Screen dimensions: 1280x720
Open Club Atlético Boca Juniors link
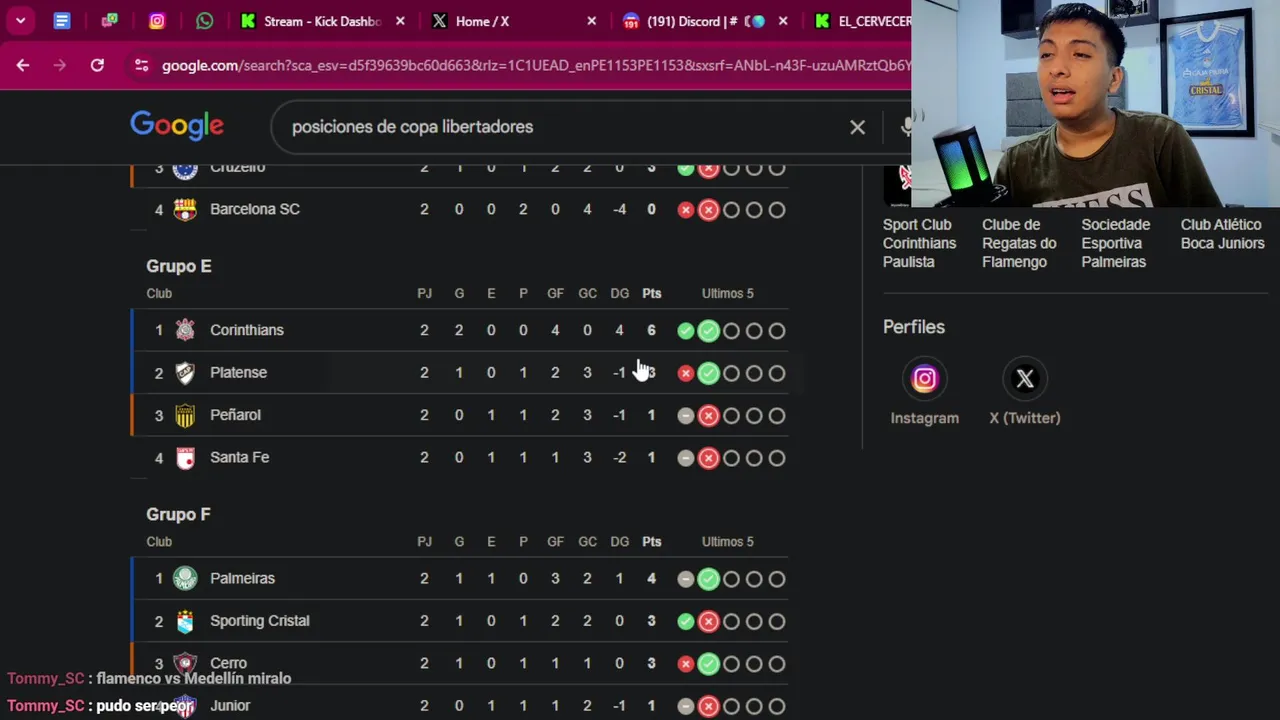pos(1222,234)
